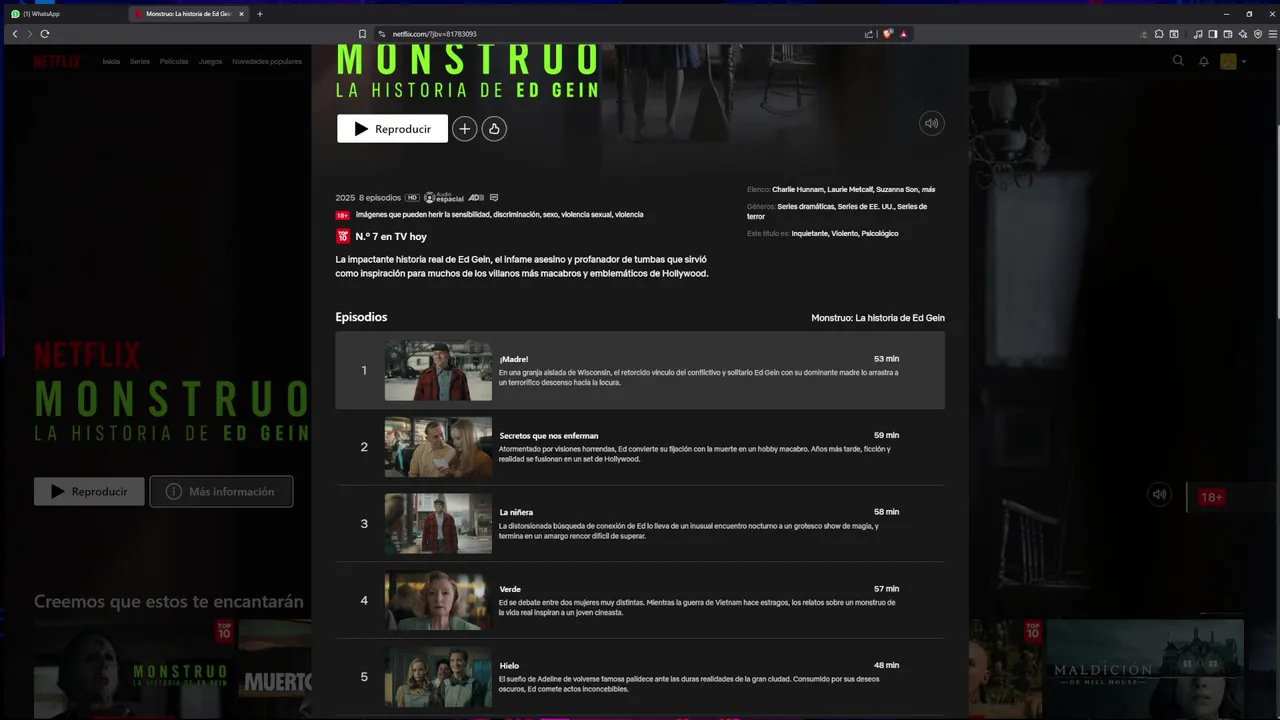Click the Netflix logo in header
Image resolution: width=1280 pixels, height=720 pixels.
tap(57, 61)
